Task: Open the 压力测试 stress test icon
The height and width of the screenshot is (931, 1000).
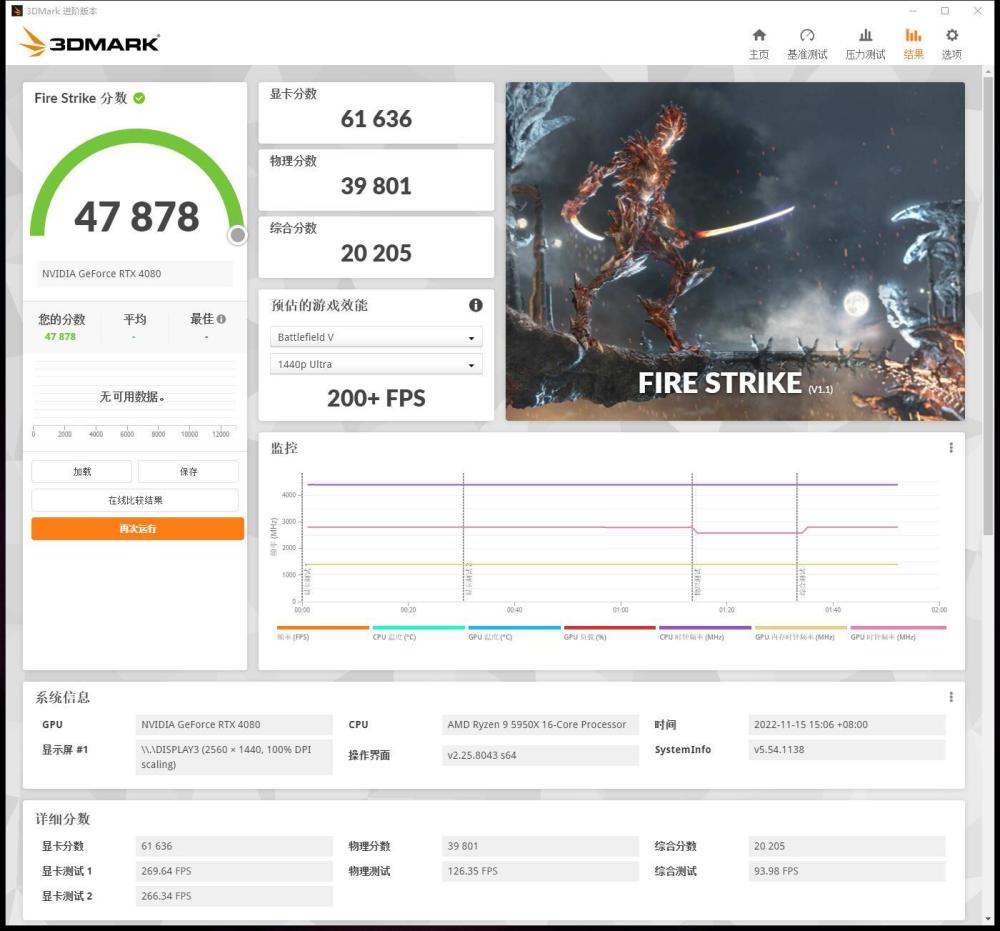Action: point(865,36)
